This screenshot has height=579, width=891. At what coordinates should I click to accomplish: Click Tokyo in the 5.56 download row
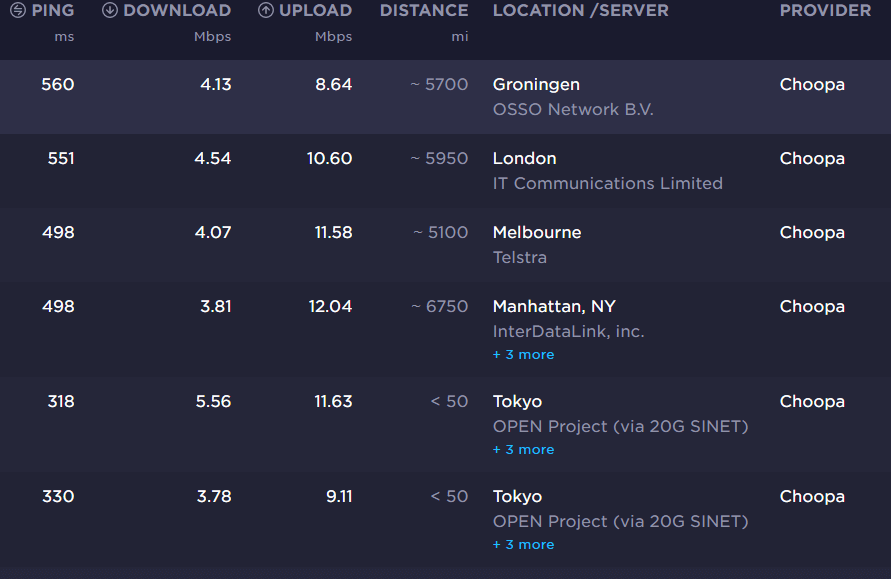517,402
